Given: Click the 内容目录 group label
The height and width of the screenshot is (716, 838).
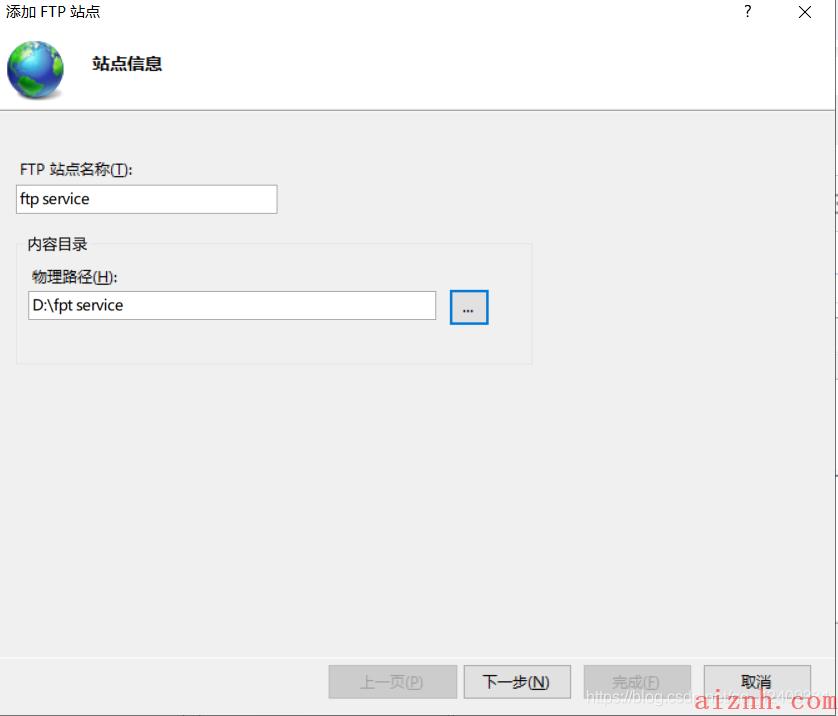Looking at the screenshot, I should click(57, 244).
